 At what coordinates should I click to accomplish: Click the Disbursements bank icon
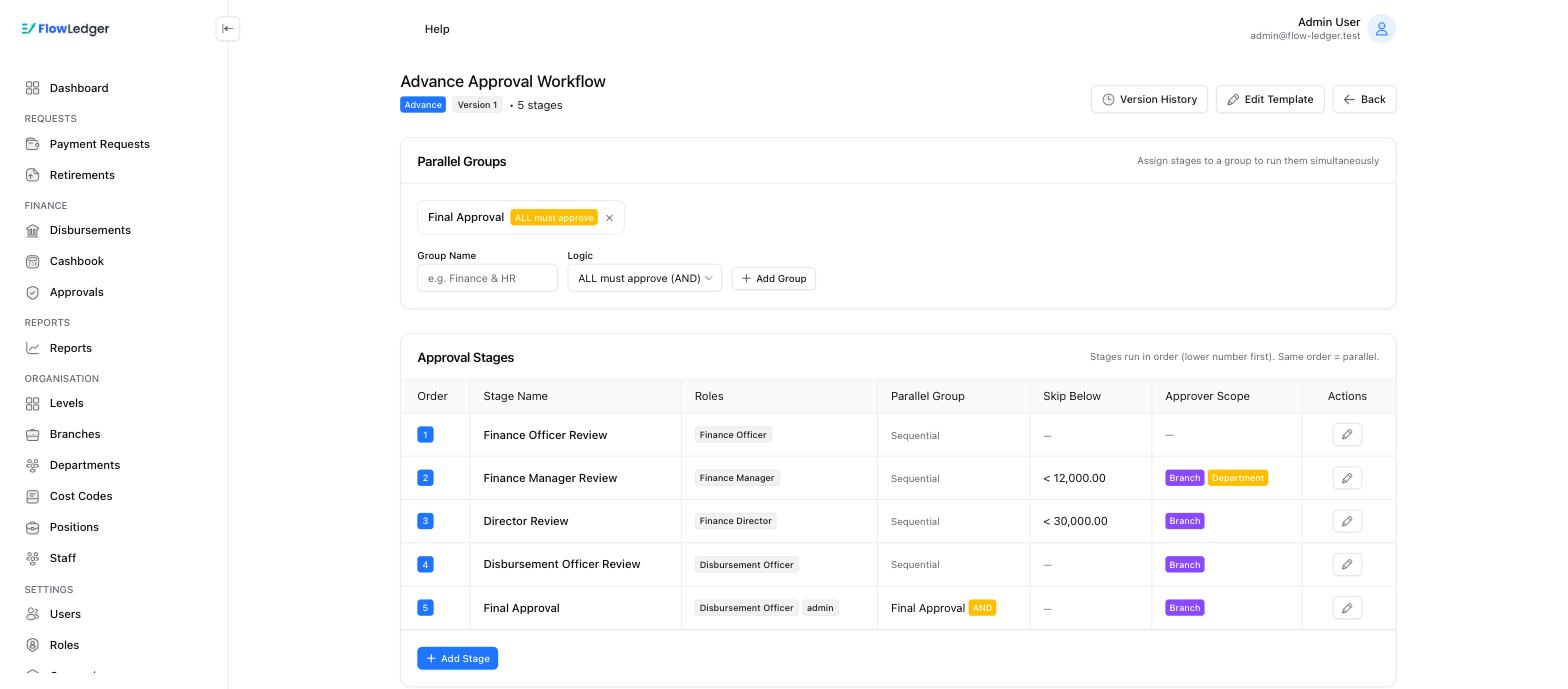point(33,230)
